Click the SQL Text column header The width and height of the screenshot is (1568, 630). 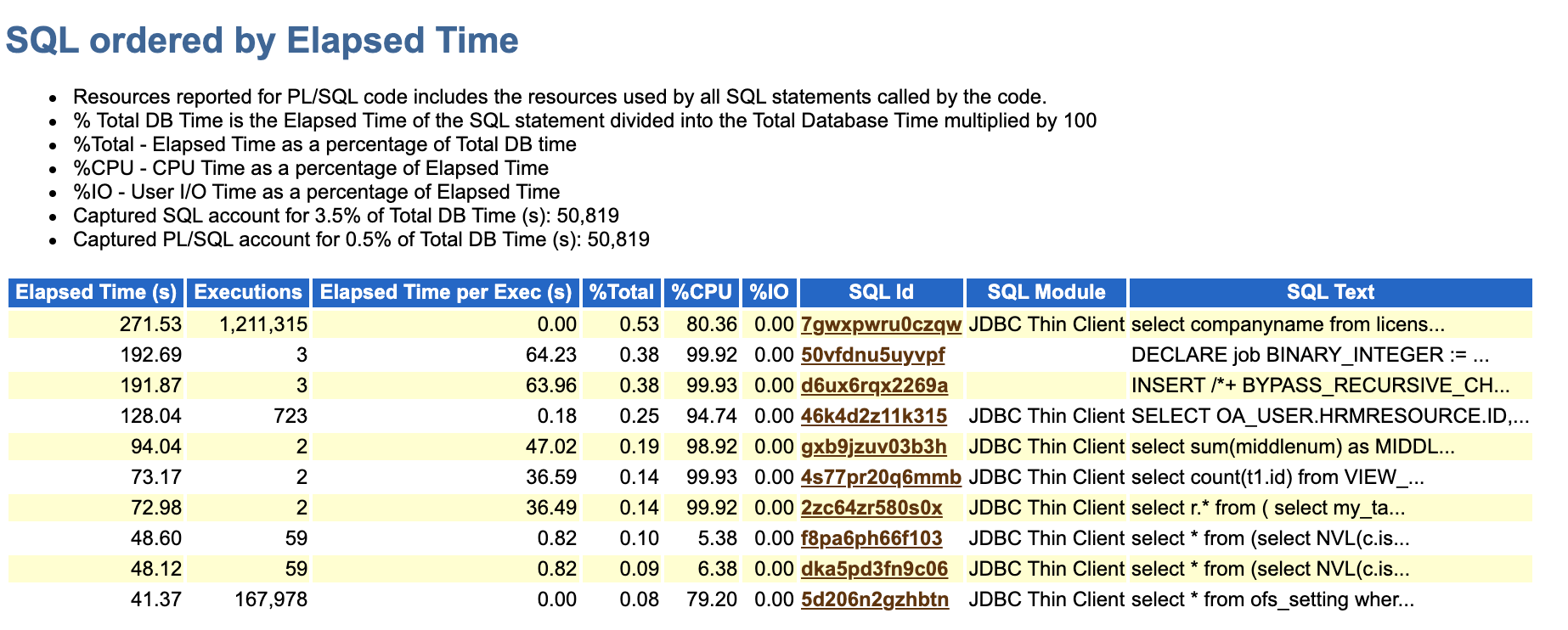coord(1330,293)
